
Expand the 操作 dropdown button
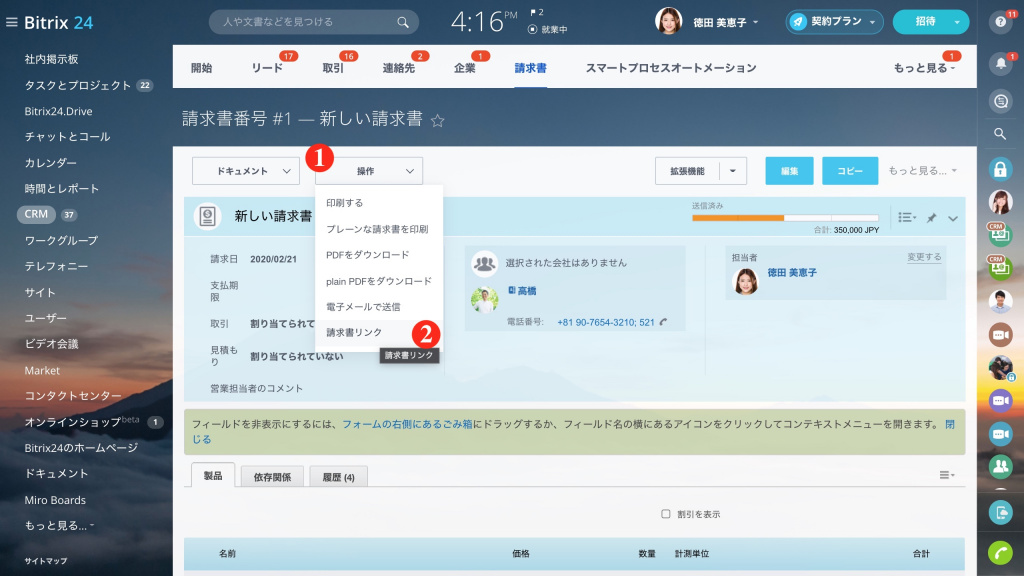[368, 171]
